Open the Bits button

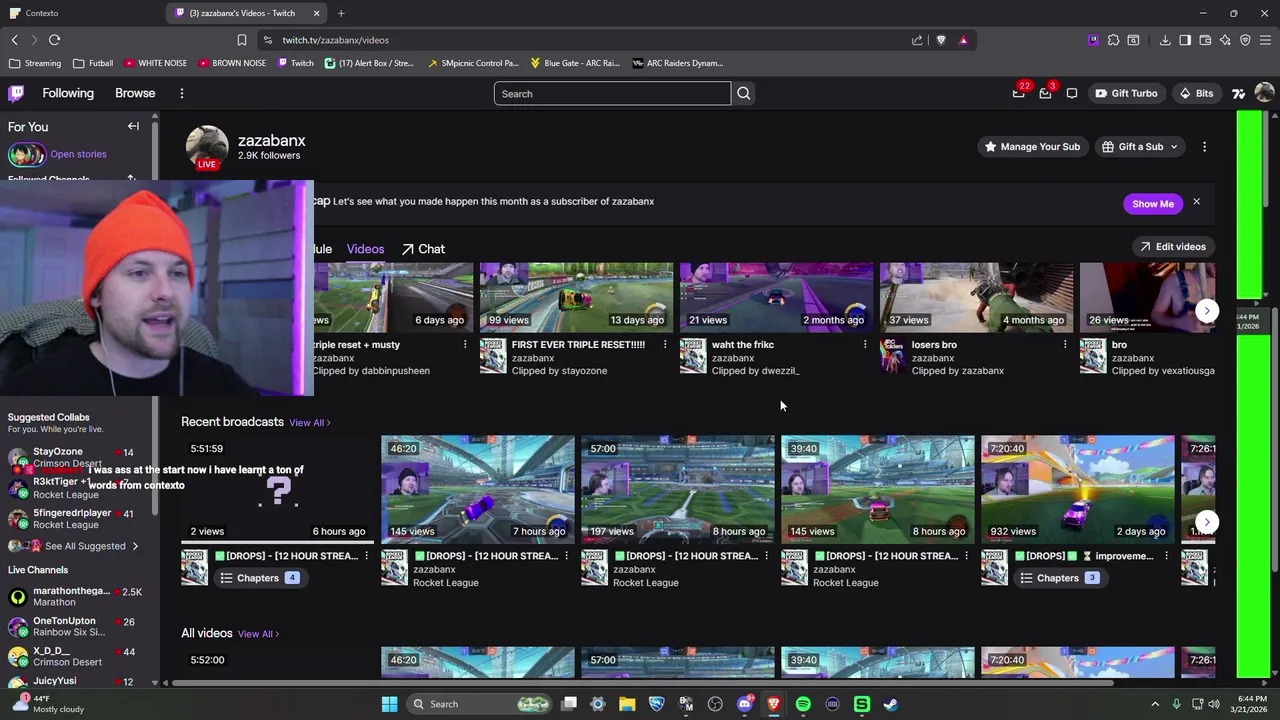(x=1196, y=93)
